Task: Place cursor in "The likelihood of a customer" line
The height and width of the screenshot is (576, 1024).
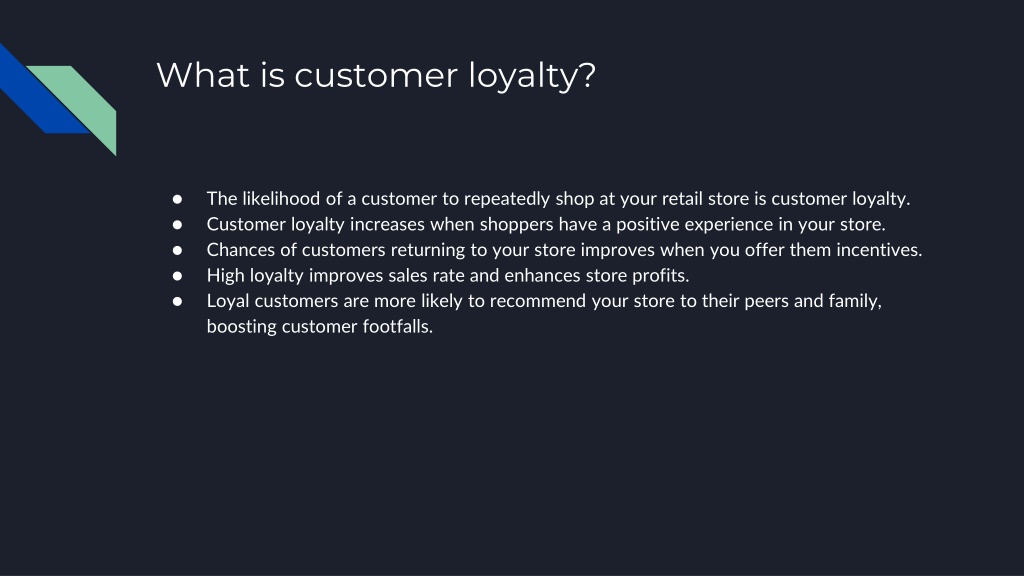Action: click(x=558, y=199)
